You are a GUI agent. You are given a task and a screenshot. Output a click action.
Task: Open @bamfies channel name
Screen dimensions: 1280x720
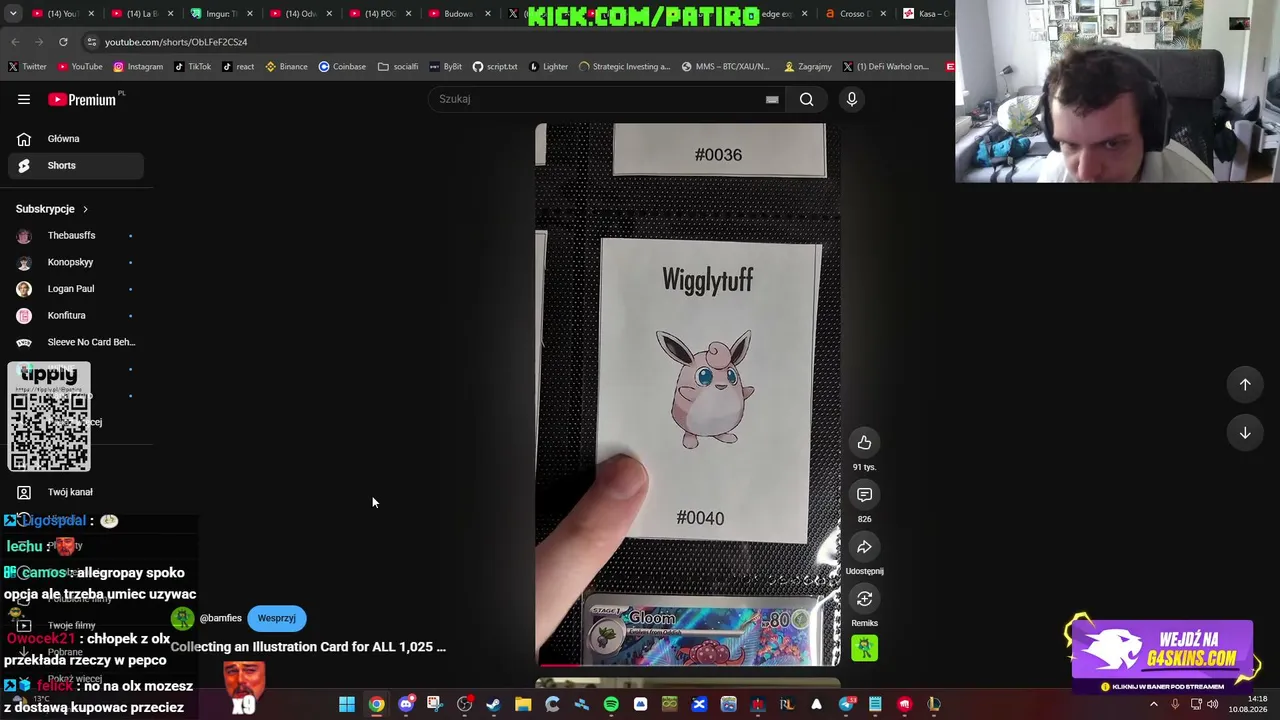pos(220,618)
